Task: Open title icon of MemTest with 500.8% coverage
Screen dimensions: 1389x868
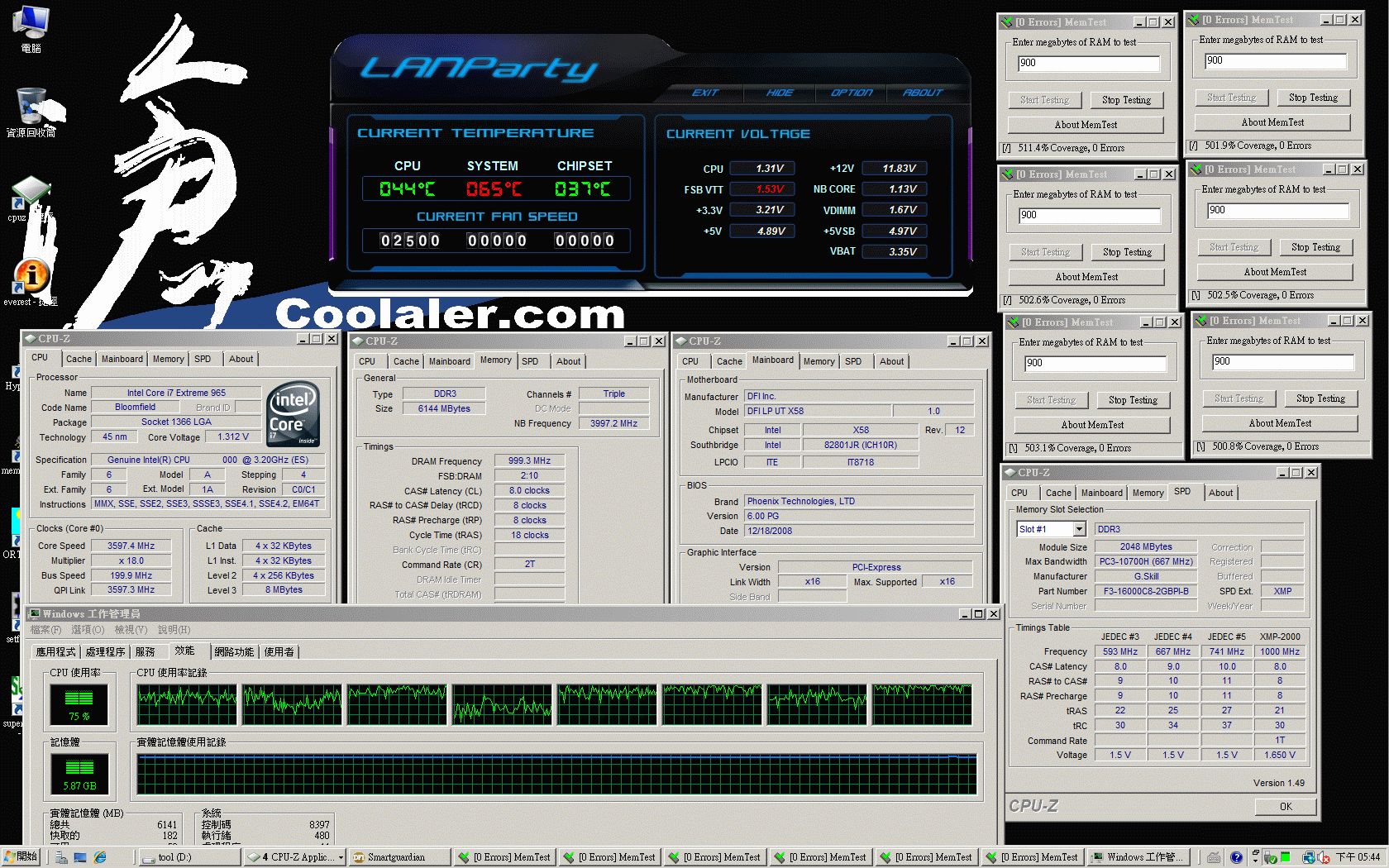Action: tap(1200, 321)
